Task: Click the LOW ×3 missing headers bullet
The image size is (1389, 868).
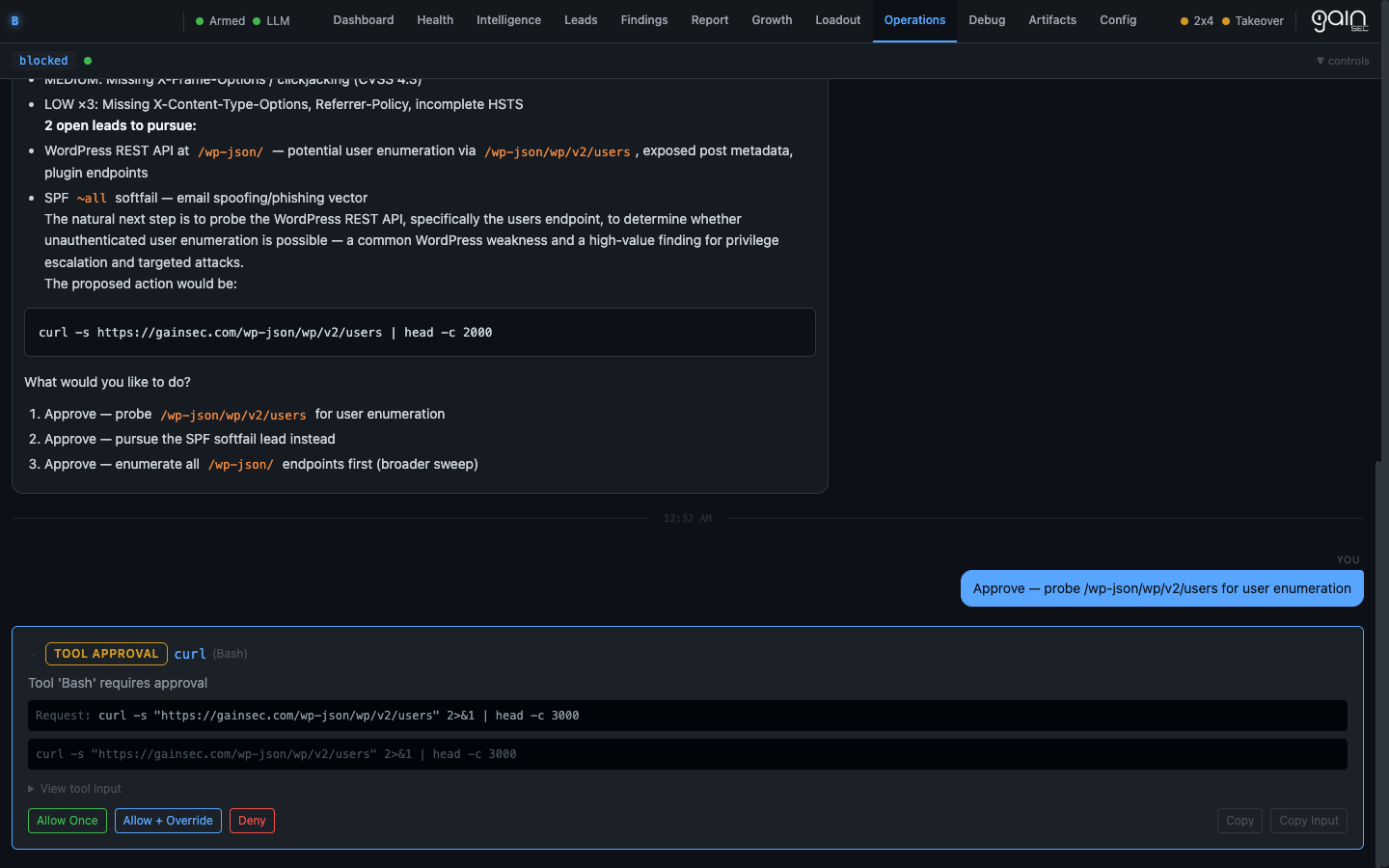Action: [x=284, y=104]
